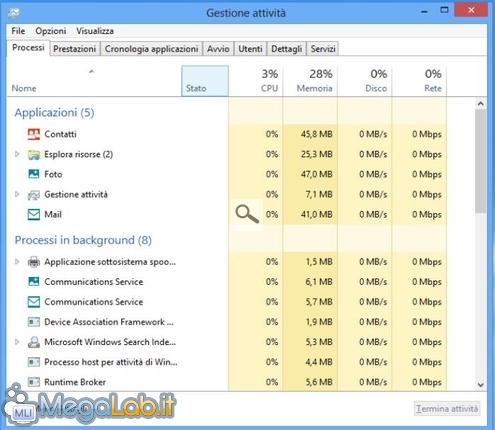Click the Termina attività button
The image size is (495, 430).
pyautogui.click(x=447, y=409)
